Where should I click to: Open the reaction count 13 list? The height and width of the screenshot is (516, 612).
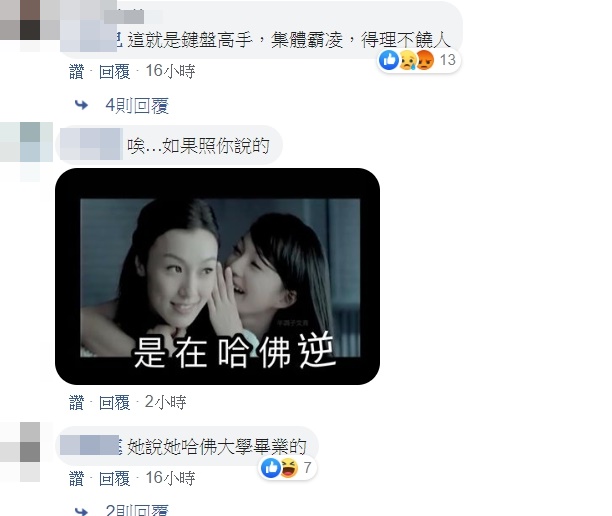point(448,60)
